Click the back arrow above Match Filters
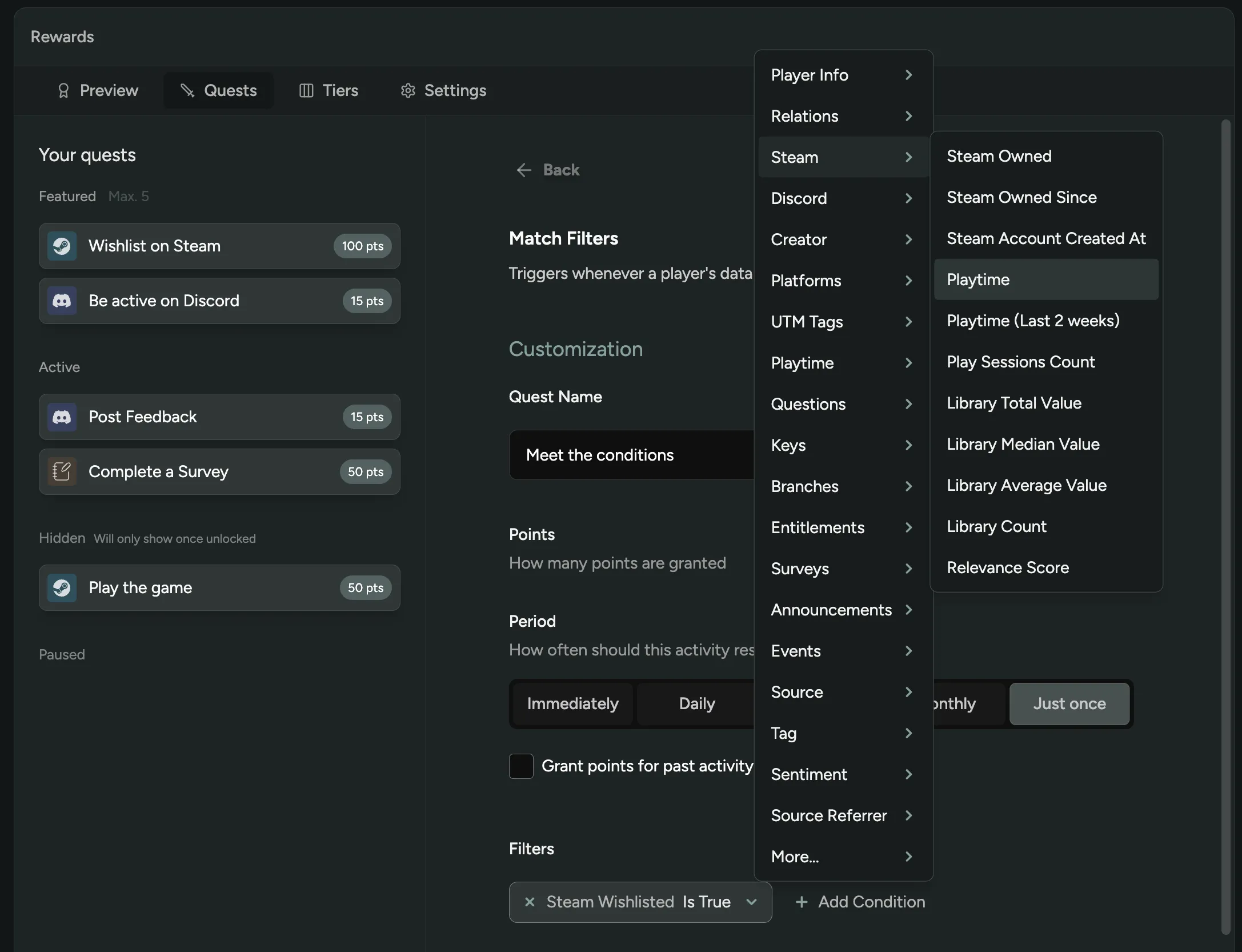The image size is (1242, 952). point(524,170)
